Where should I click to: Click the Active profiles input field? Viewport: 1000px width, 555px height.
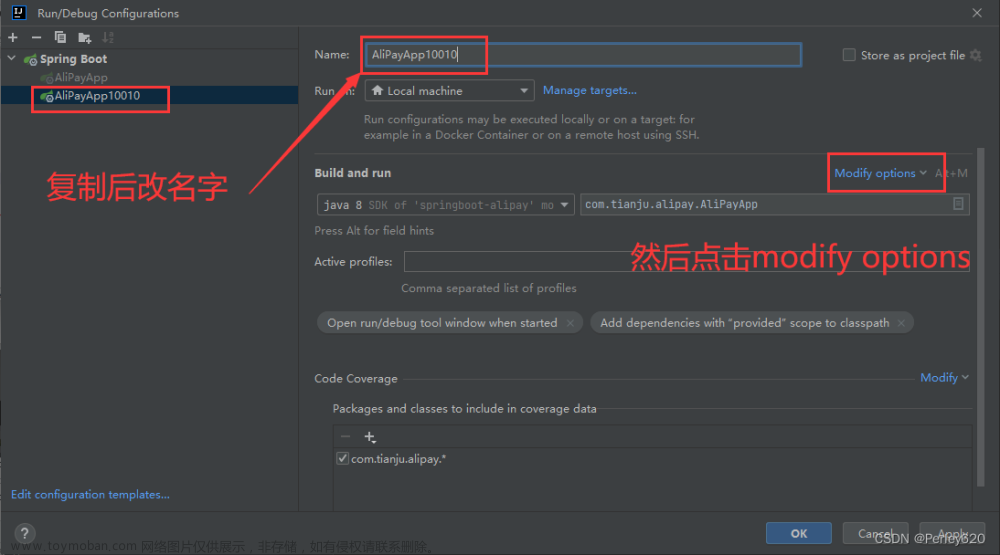686,262
